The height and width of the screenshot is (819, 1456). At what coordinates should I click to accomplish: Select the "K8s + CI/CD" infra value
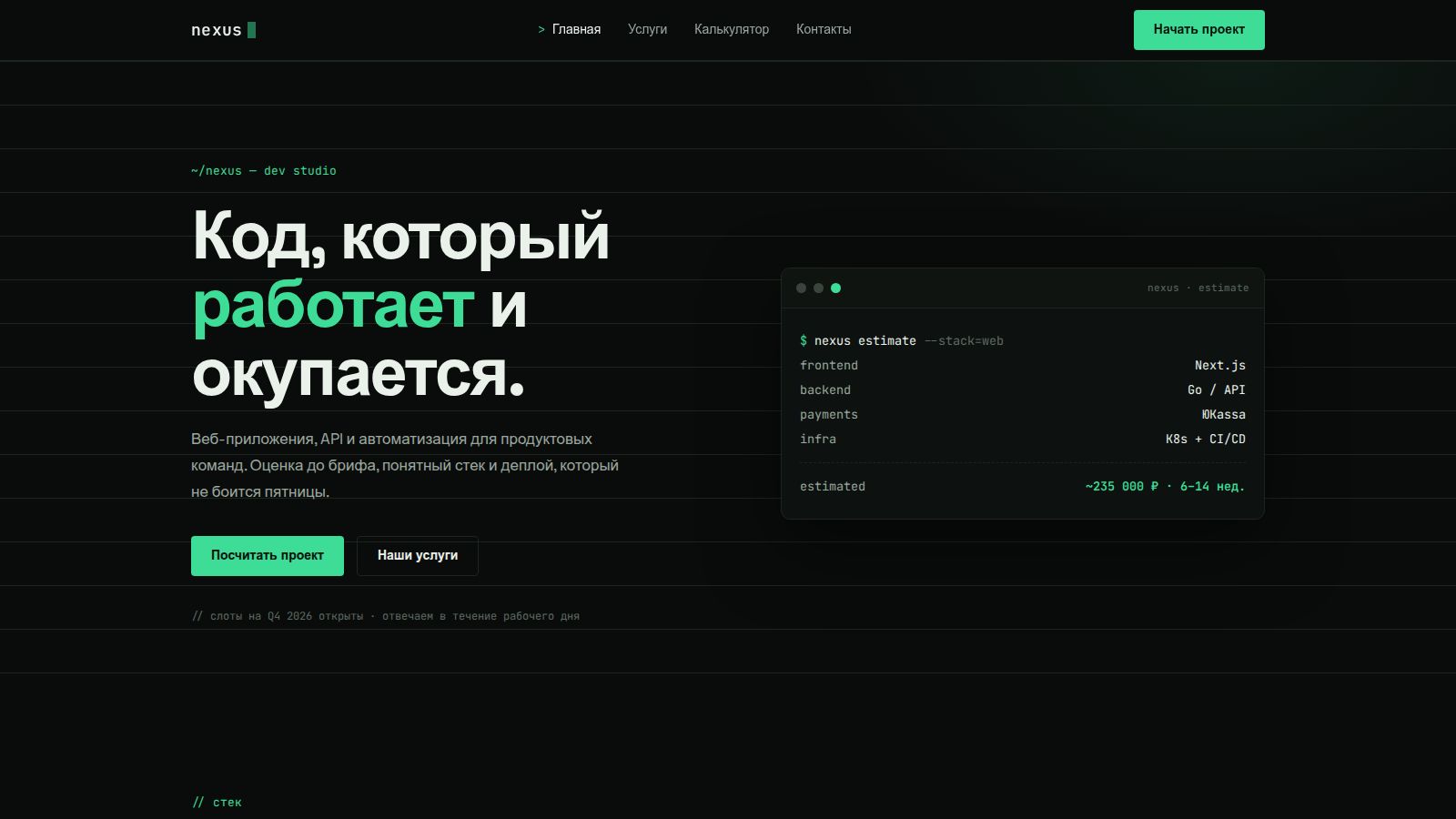point(1206,440)
